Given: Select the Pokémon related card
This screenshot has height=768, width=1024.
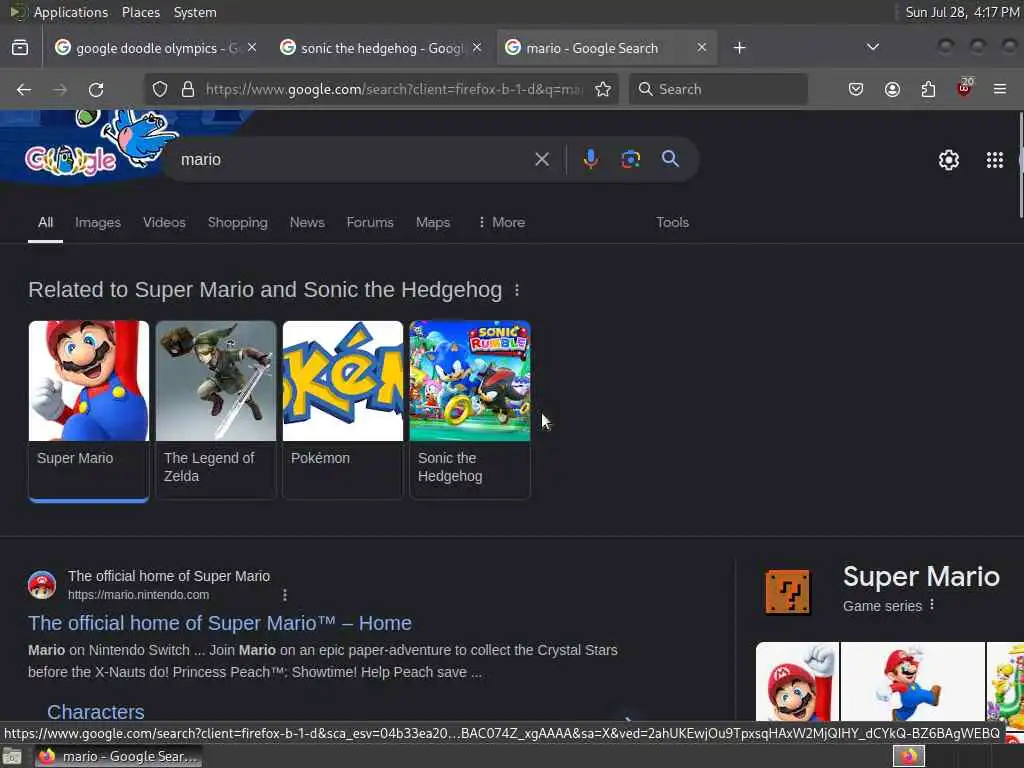Looking at the screenshot, I should pyautogui.click(x=343, y=410).
